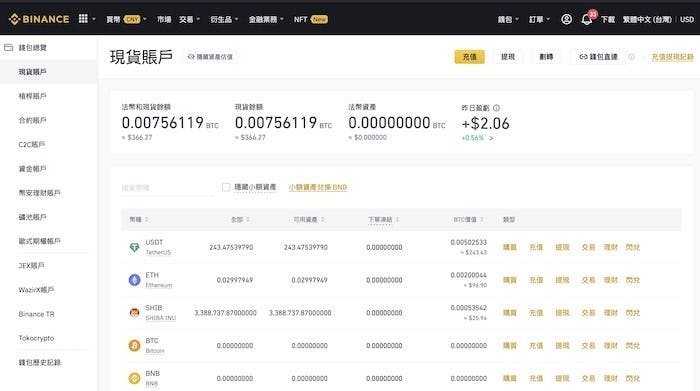Select 錢包總覽 in the sidebar
The height and width of the screenshot is (391, 700).
[33, 47]
